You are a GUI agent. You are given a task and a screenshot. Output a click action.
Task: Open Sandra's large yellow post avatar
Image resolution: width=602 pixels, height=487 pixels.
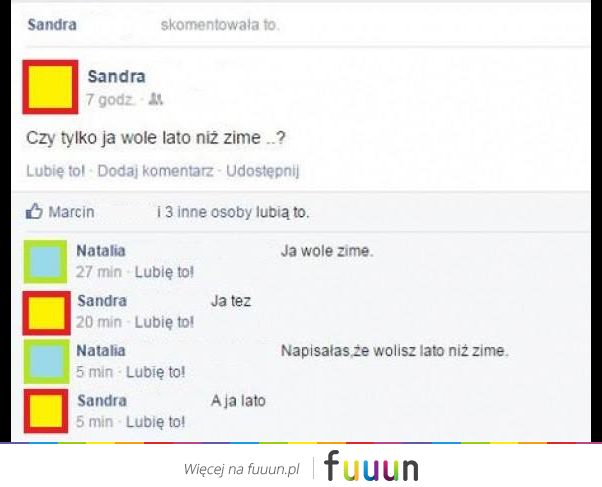click(x=50, y=87)
